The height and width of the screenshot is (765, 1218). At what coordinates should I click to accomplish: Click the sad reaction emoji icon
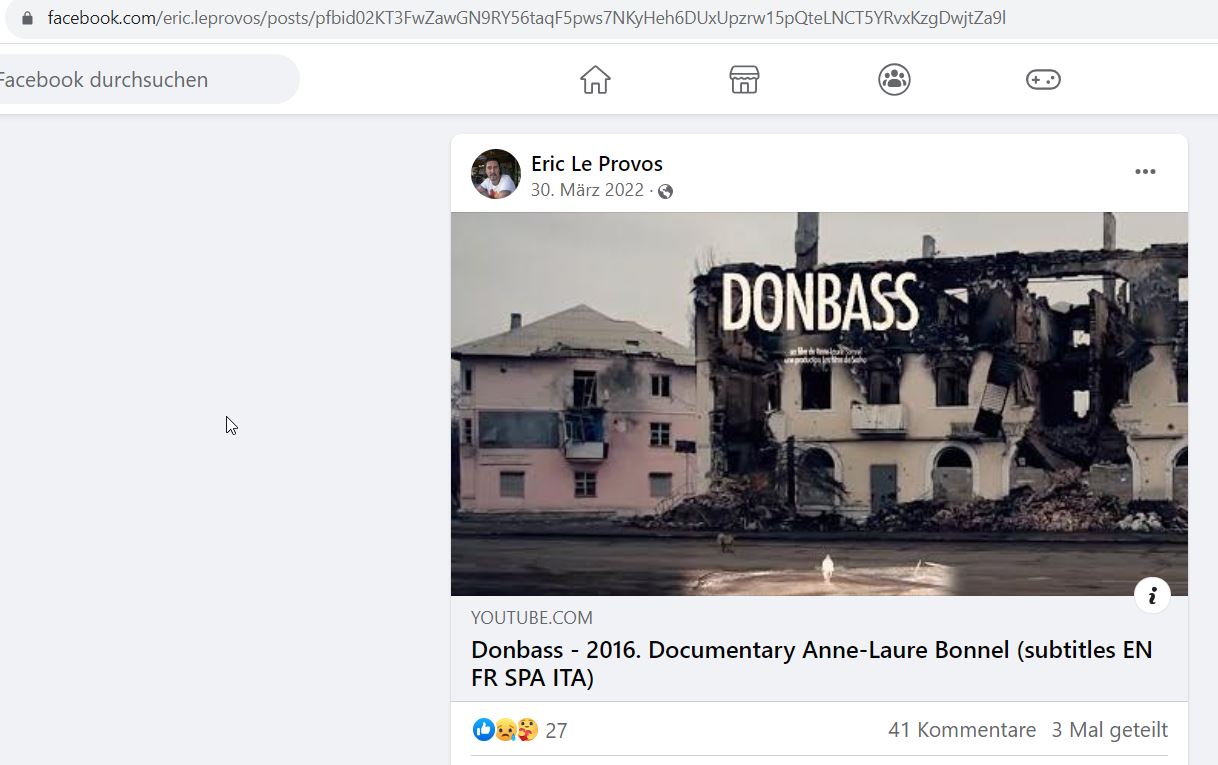505,730
